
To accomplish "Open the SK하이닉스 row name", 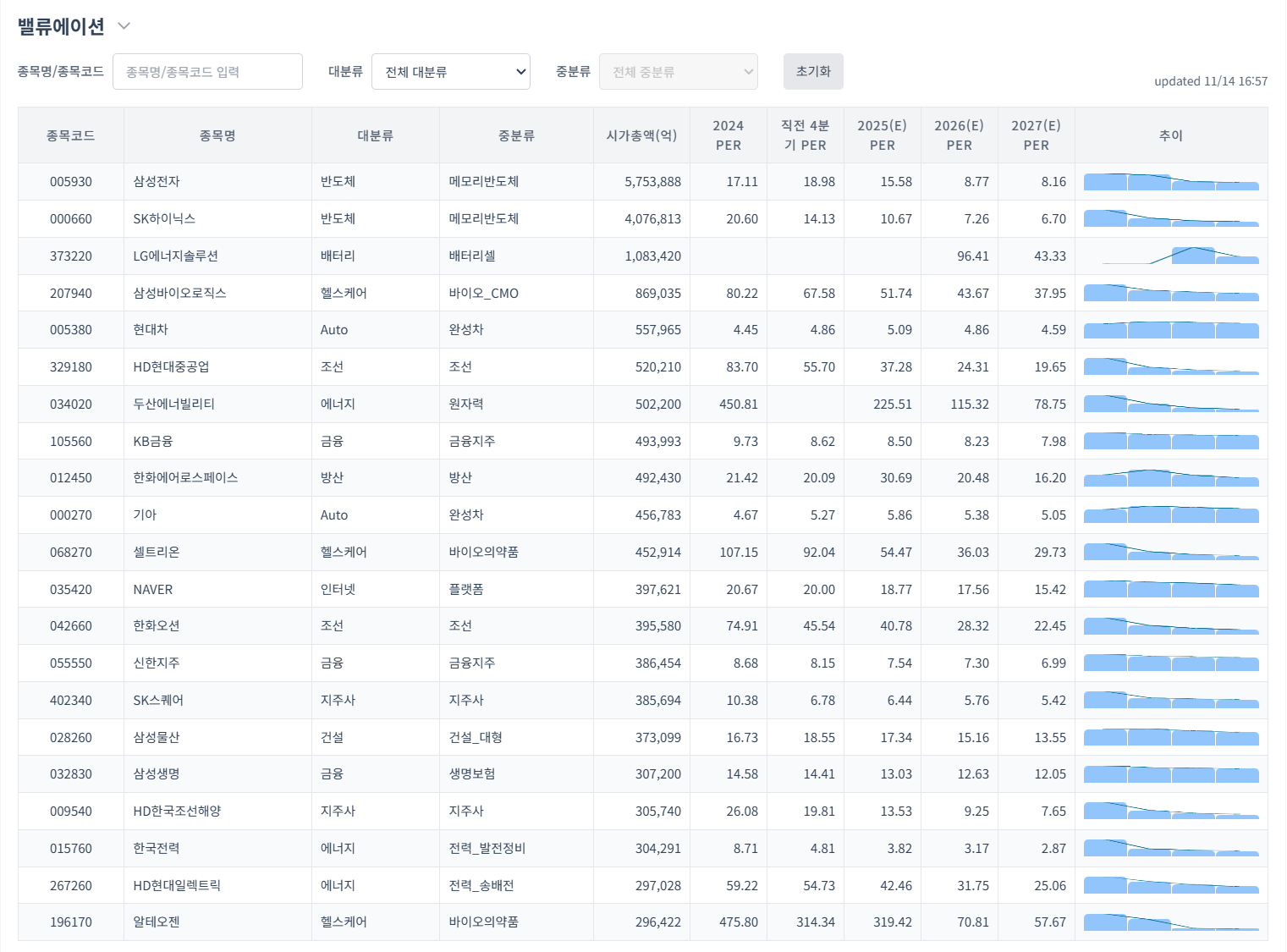I will [x=164, y=219].
